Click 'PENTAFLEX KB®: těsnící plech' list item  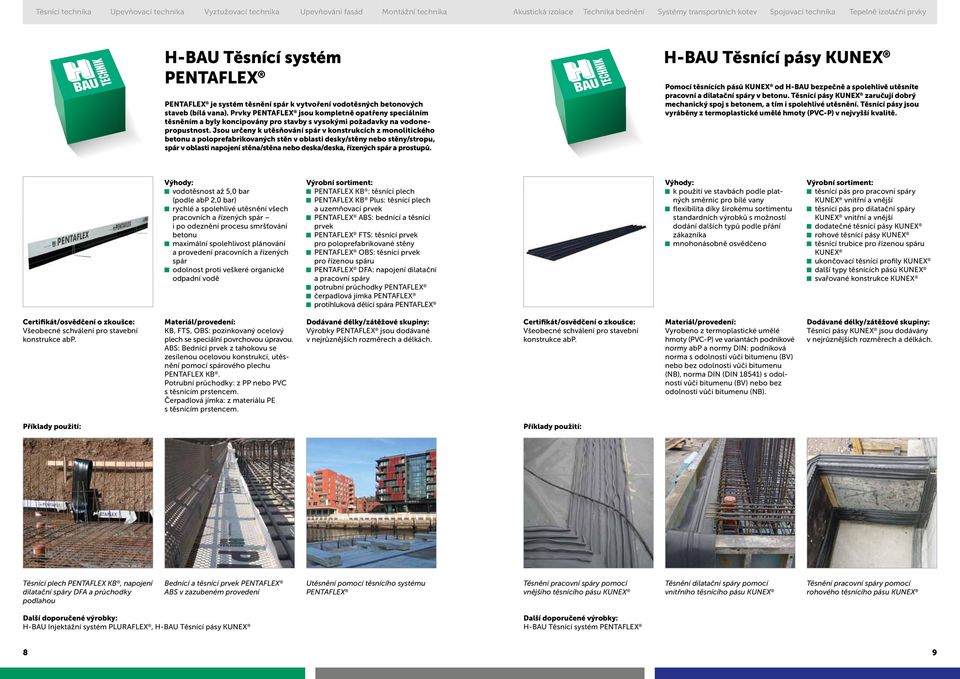click(364, 192)
